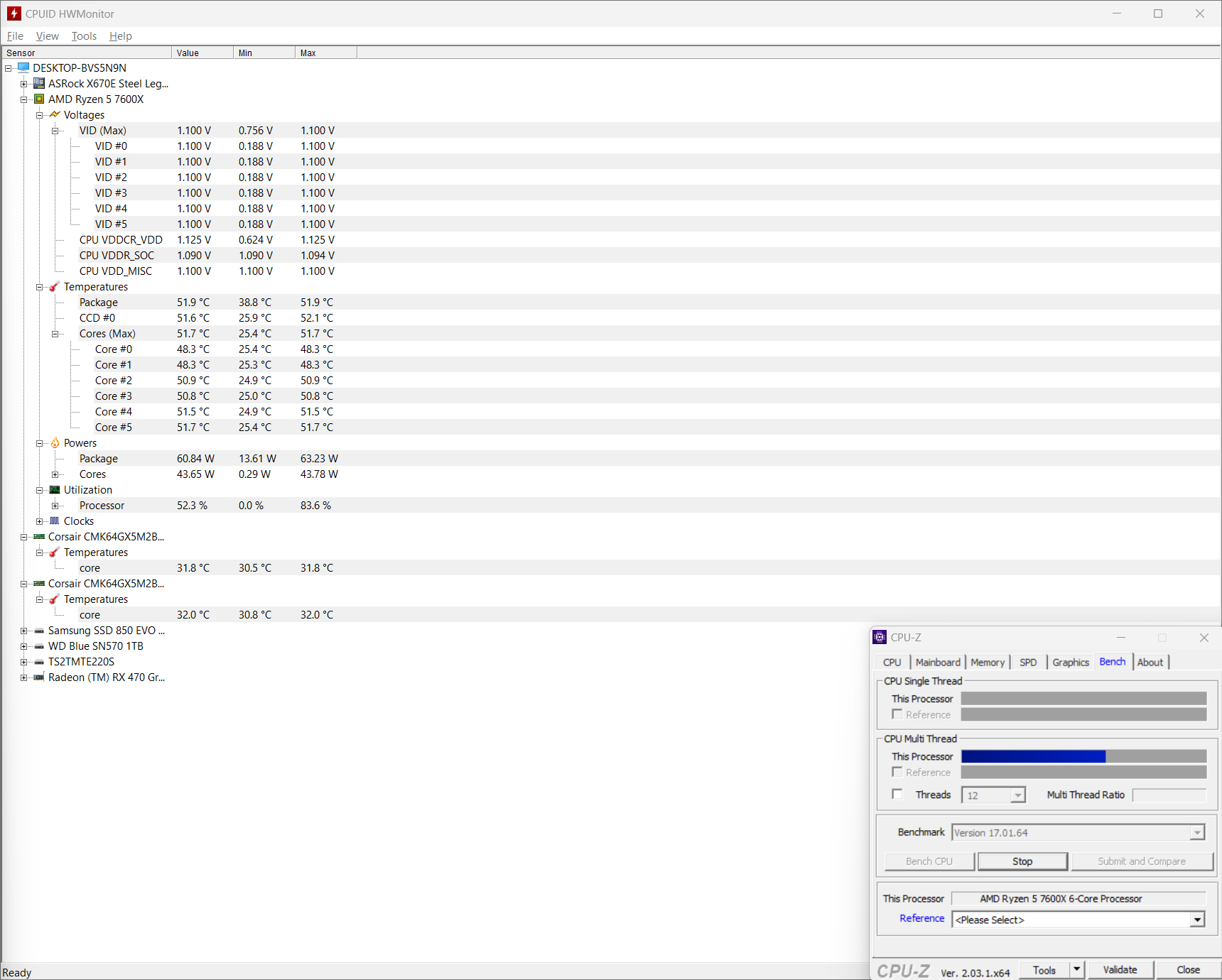
Task: Expand the Clocks node
Action: tap(40, 521)
